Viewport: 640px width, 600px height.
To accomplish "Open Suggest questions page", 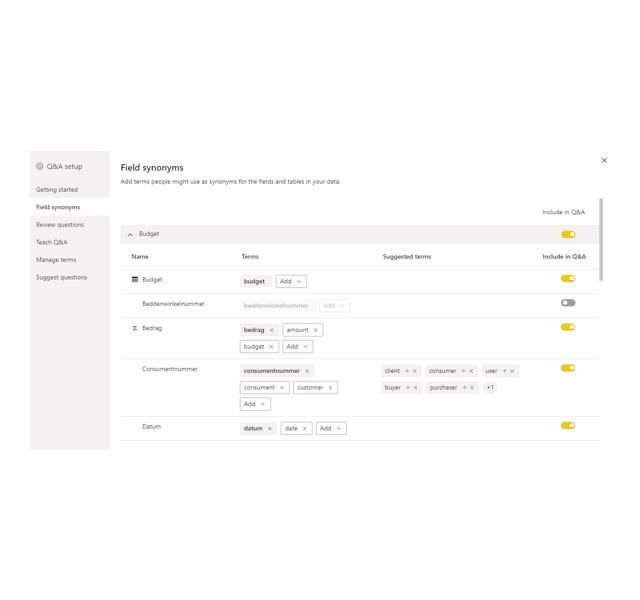I will click(x=61, y=277).
